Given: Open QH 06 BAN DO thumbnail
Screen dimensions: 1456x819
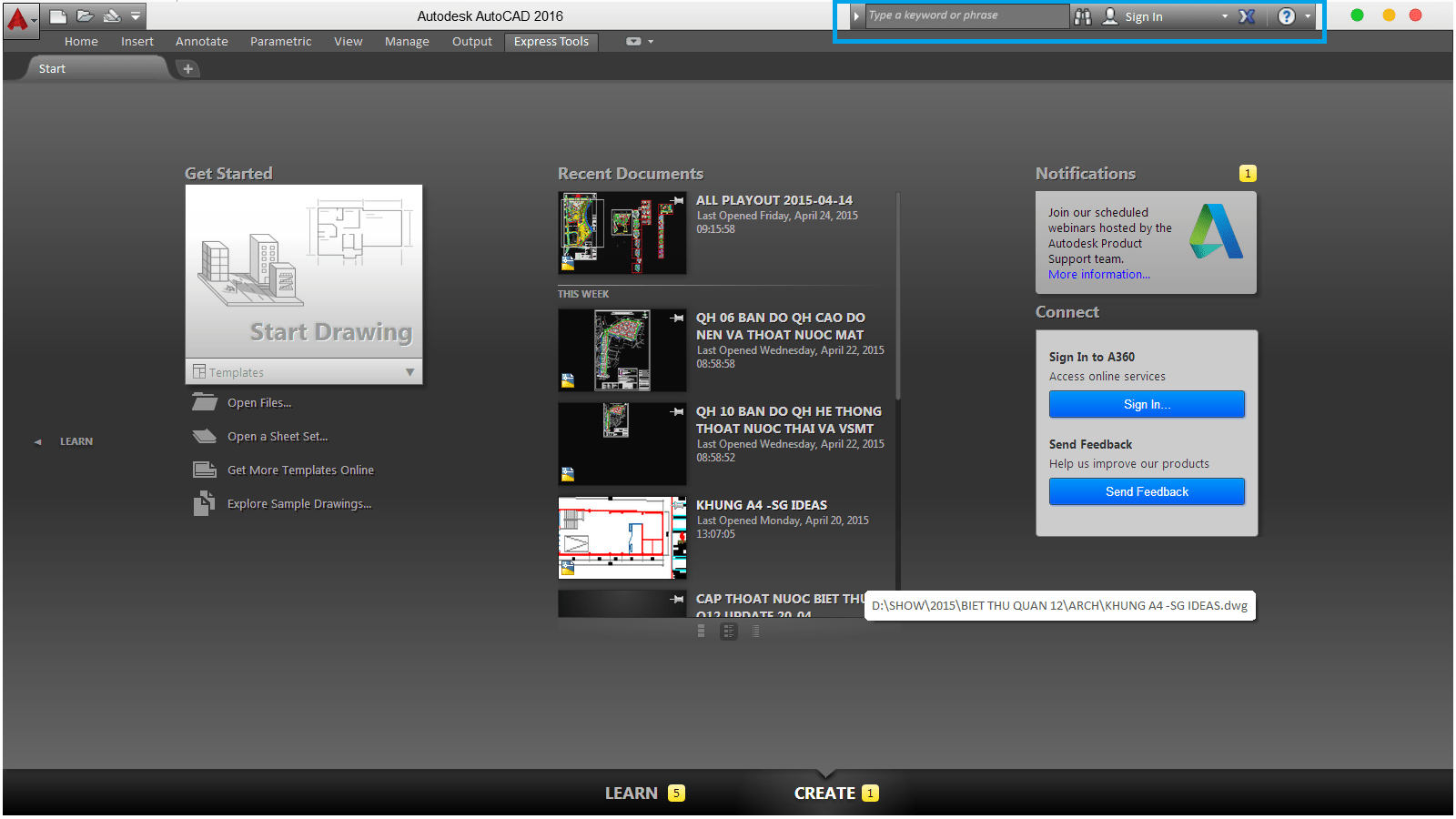Looking at the screenshot, I should (x=622, y=350).
